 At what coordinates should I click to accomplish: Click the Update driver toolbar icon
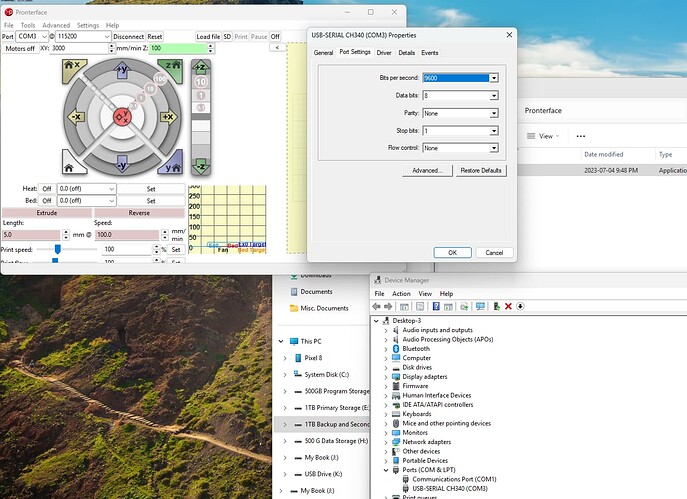(464, 306)
